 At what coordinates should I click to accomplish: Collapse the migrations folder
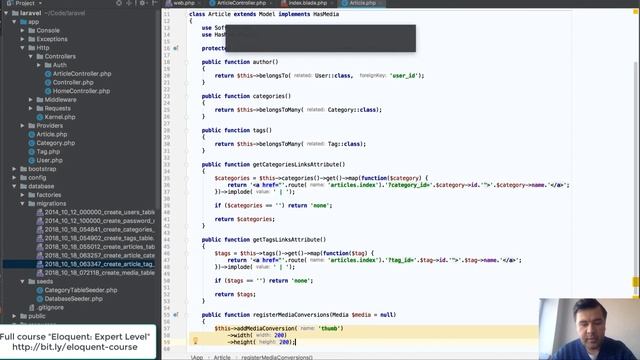click(22, 204)
